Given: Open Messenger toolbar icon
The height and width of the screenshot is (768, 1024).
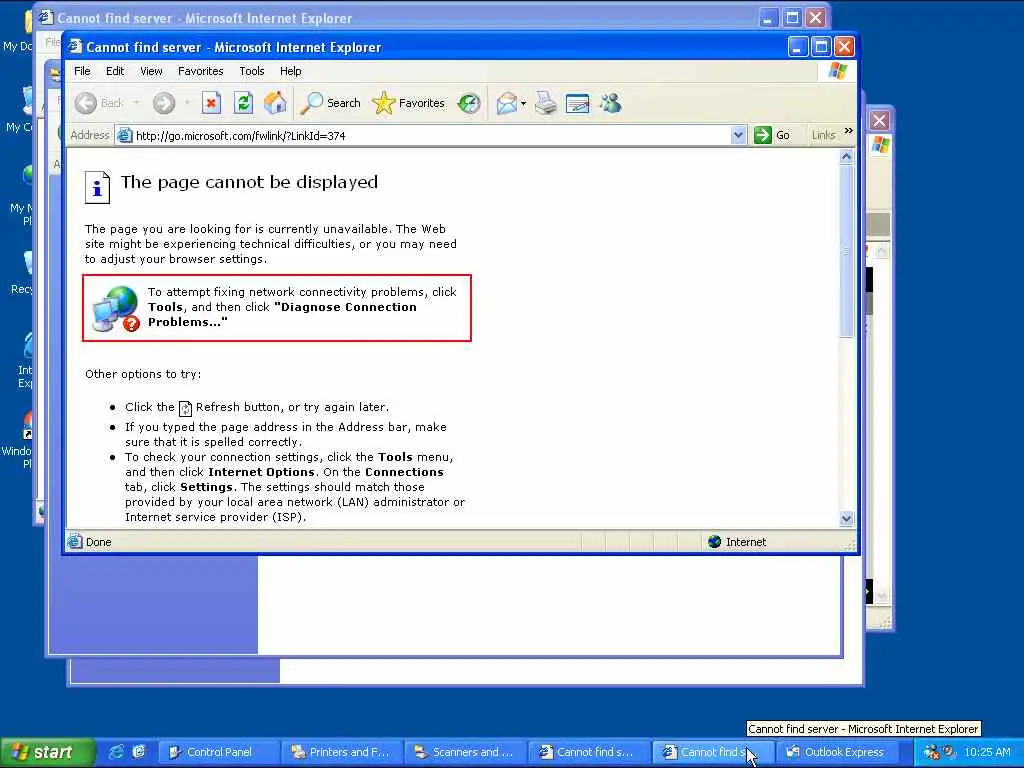Looking at the screenshot, I should coord(611,103).
